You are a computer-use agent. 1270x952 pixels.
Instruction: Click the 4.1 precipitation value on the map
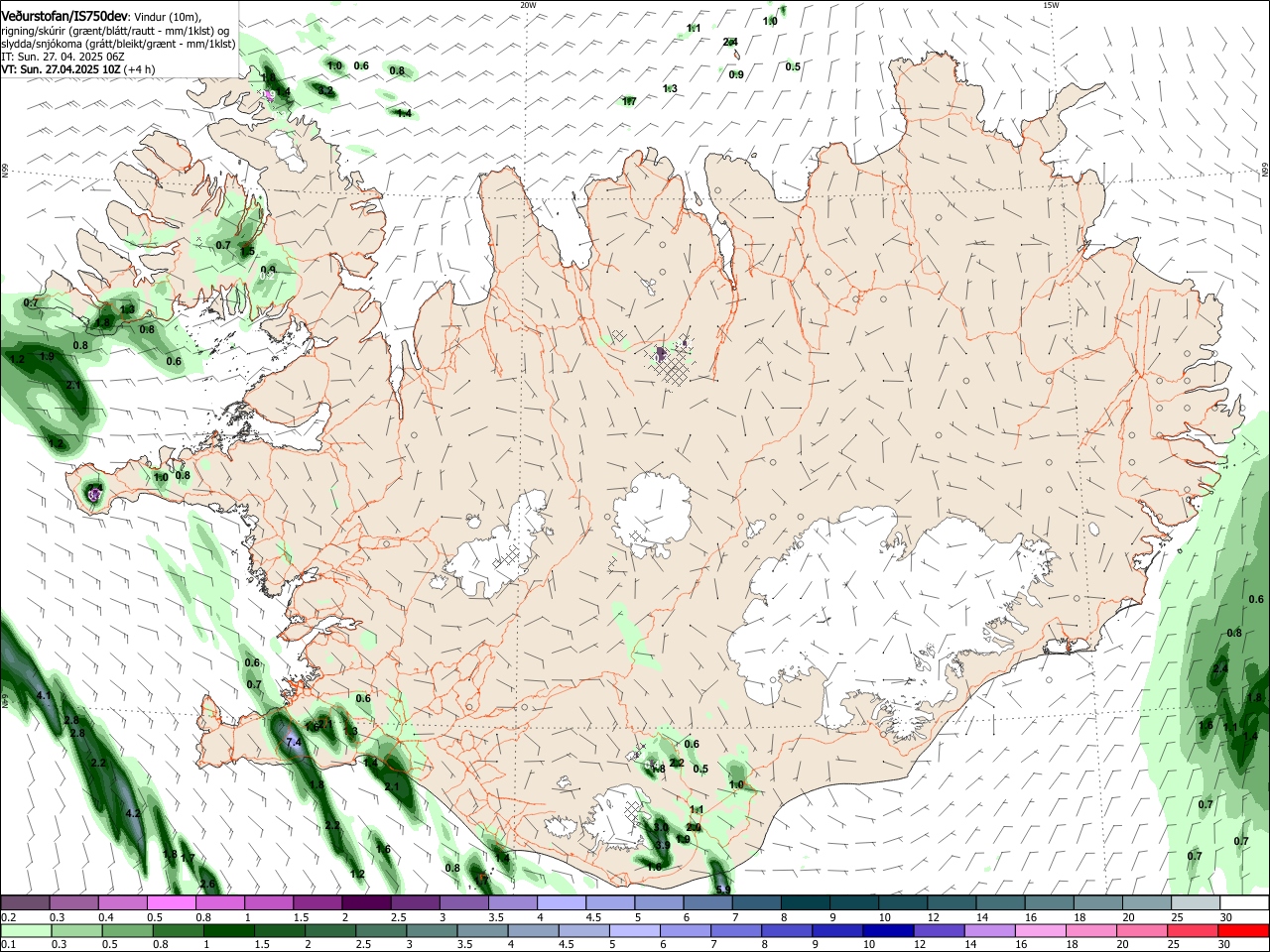[x=44, y=696]
